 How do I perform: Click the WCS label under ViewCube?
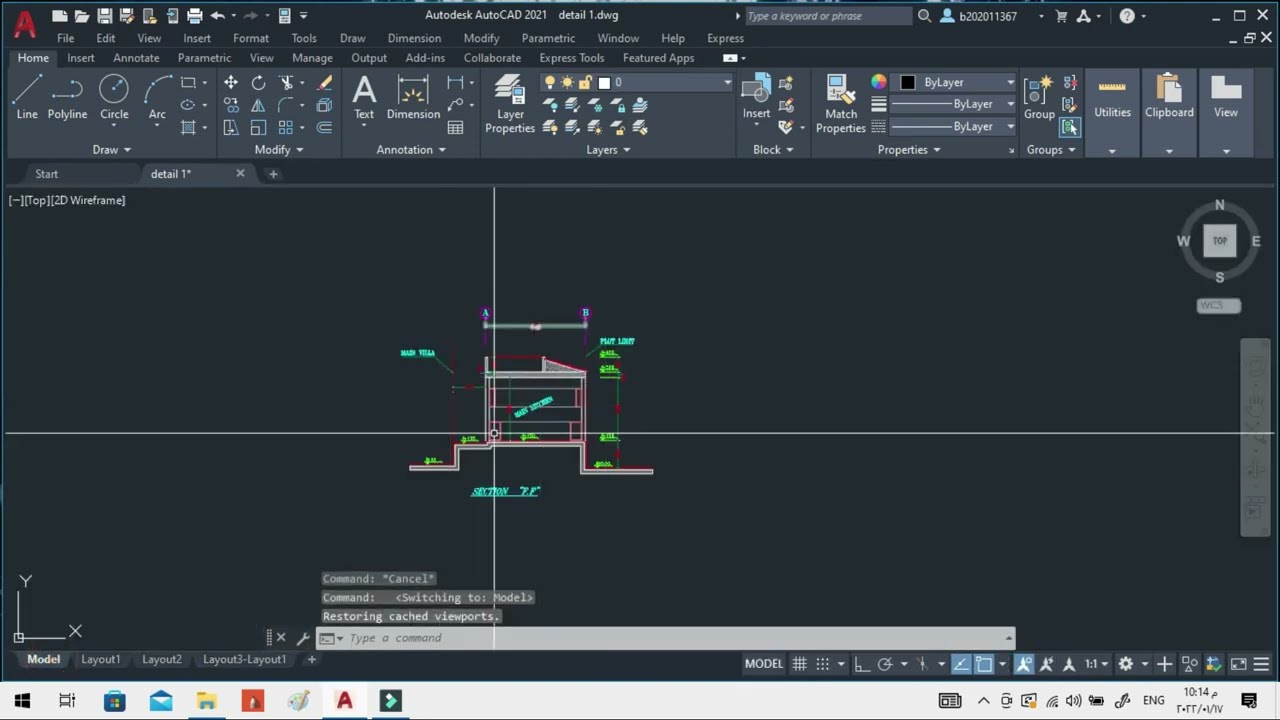click(x=1219, y=306)
